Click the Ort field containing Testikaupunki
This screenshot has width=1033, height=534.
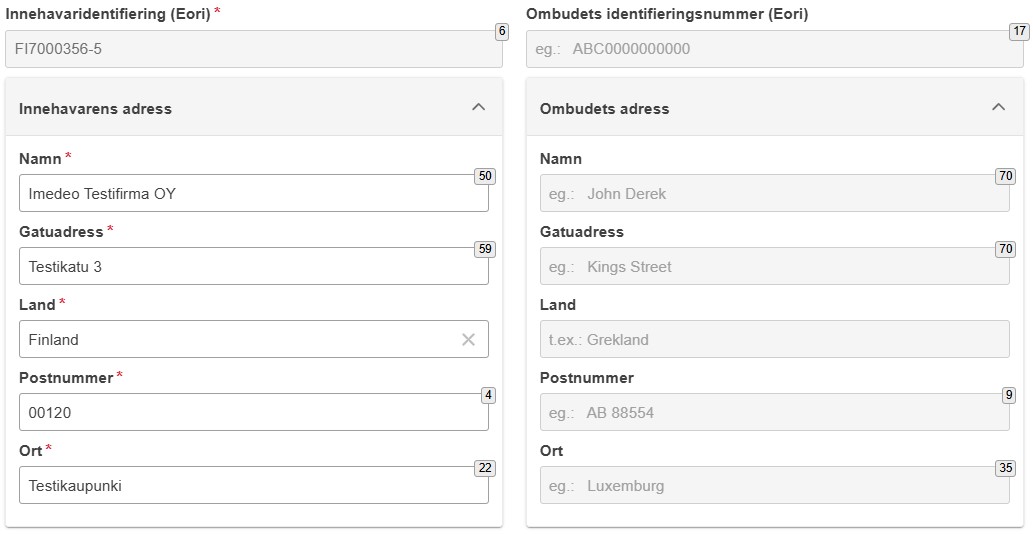(254, 485)
